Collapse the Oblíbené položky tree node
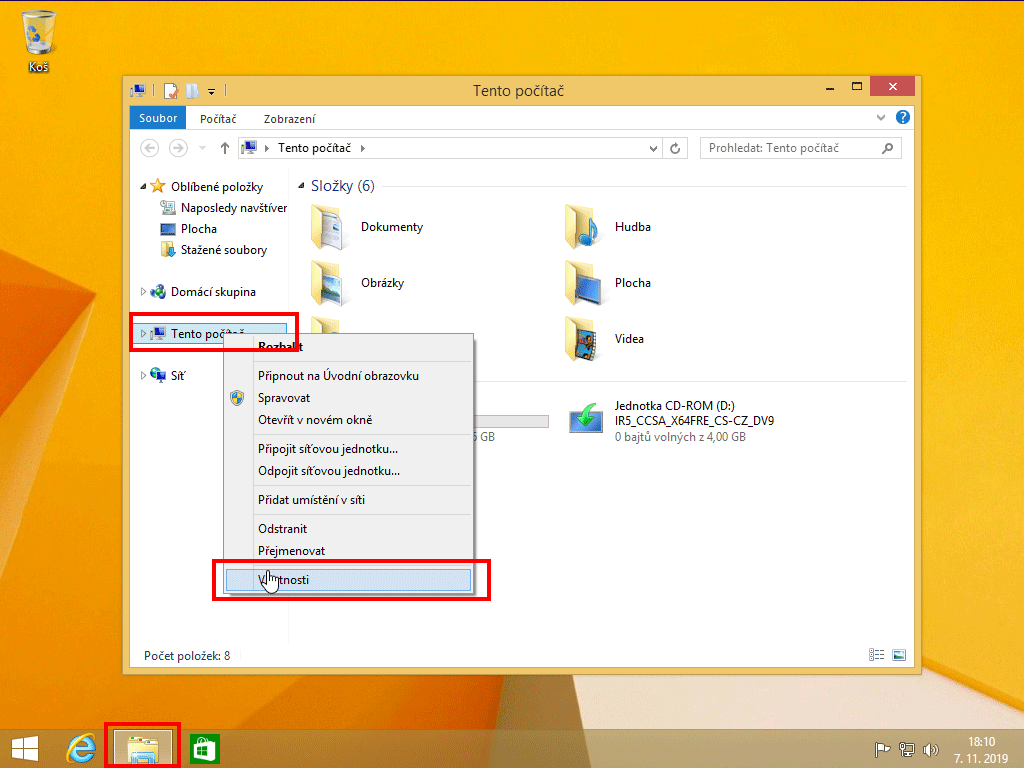Image resolution: width=1024 pixels, height=768 pixels. (x=143, y=187)
